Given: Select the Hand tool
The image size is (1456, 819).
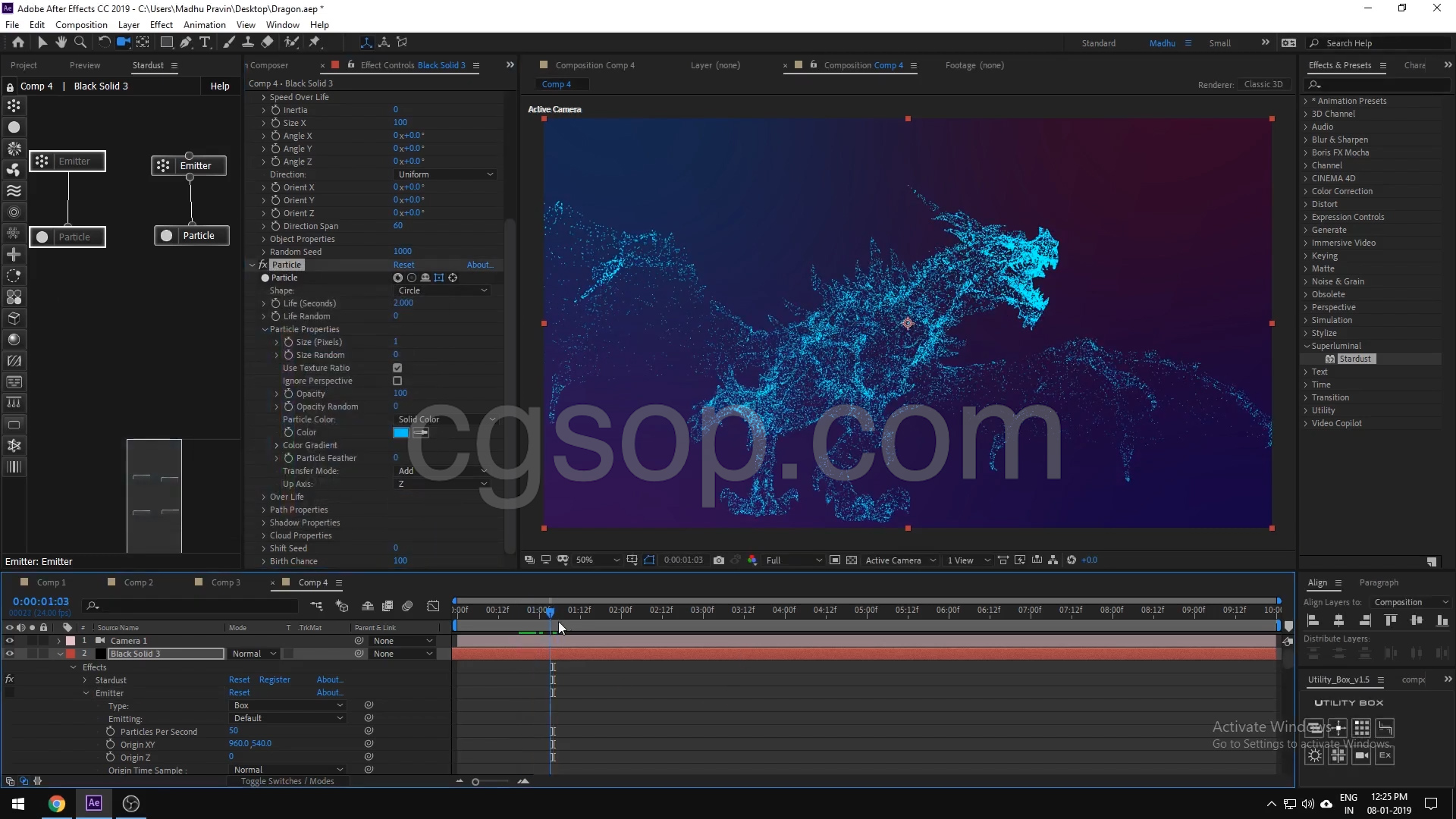Looking at the screenshot, I should point(61,42).
